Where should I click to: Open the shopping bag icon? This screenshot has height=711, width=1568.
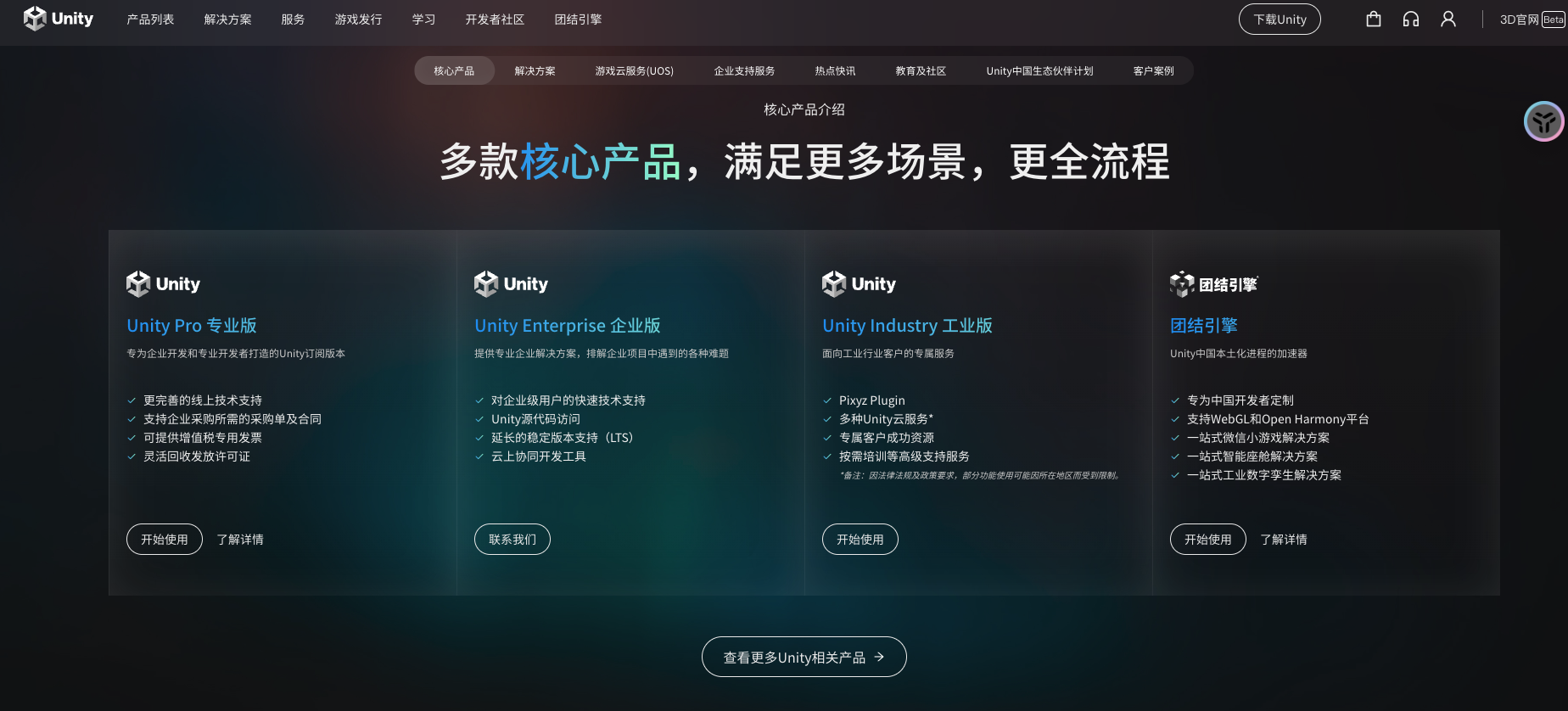(1374, 19)
